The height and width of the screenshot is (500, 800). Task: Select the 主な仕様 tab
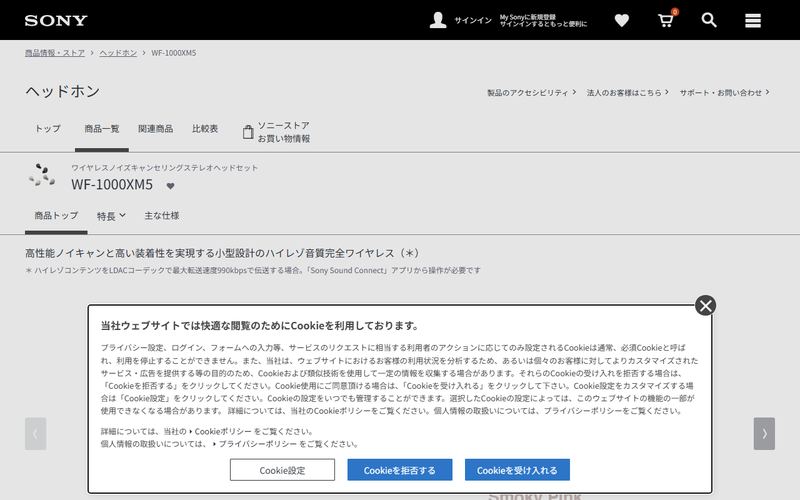[x=162, y=216]
